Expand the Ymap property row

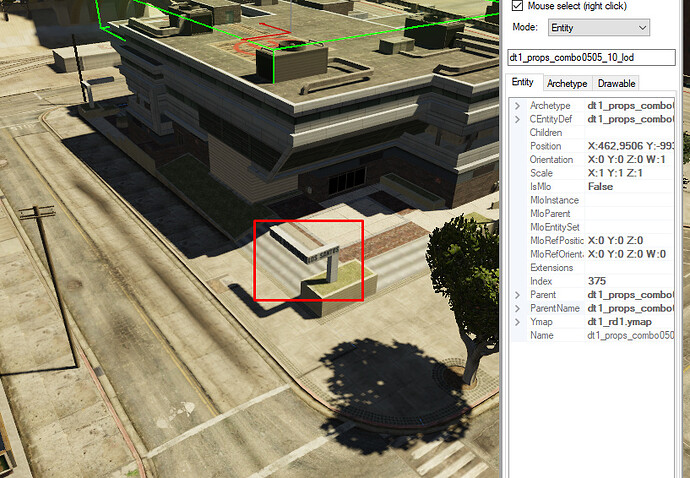pyautogui.click(x=518, y=322)
